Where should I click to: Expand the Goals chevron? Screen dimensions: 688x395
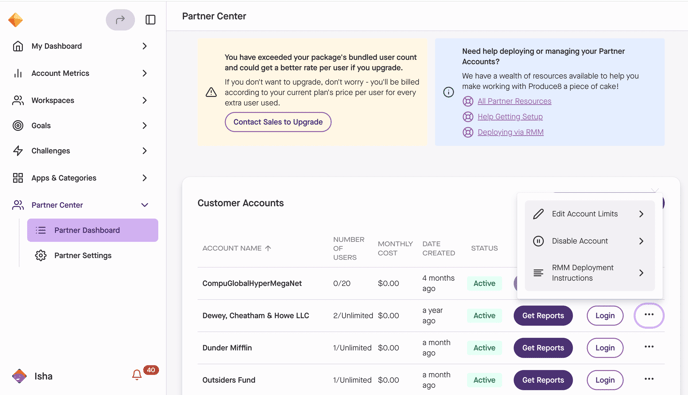click(144, 126)
